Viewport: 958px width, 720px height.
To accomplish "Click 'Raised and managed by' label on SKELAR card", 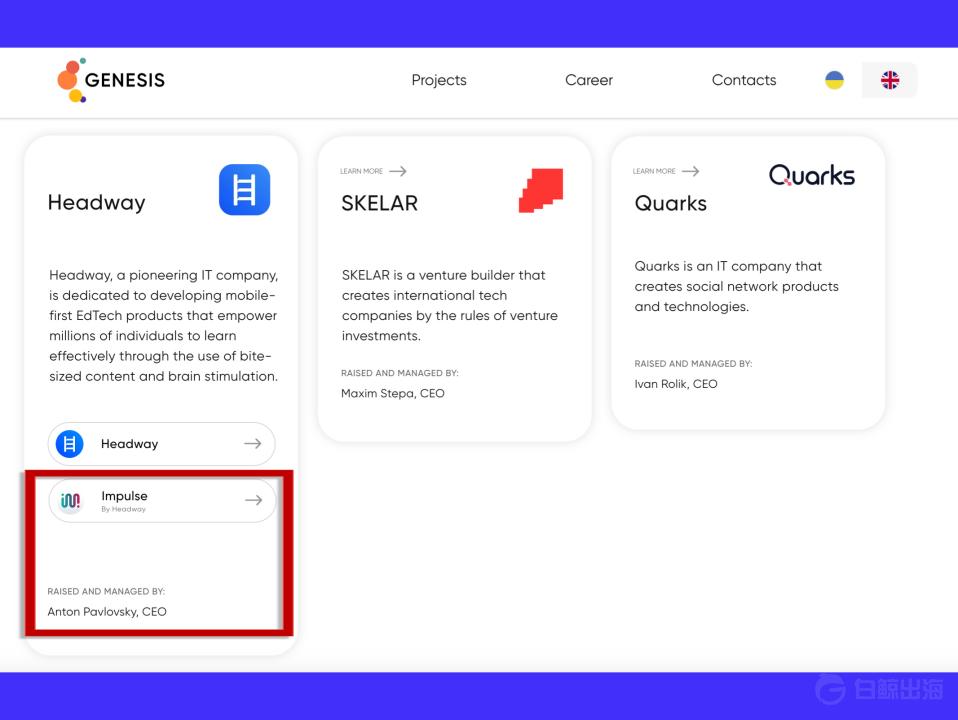I will coord(400,373).
